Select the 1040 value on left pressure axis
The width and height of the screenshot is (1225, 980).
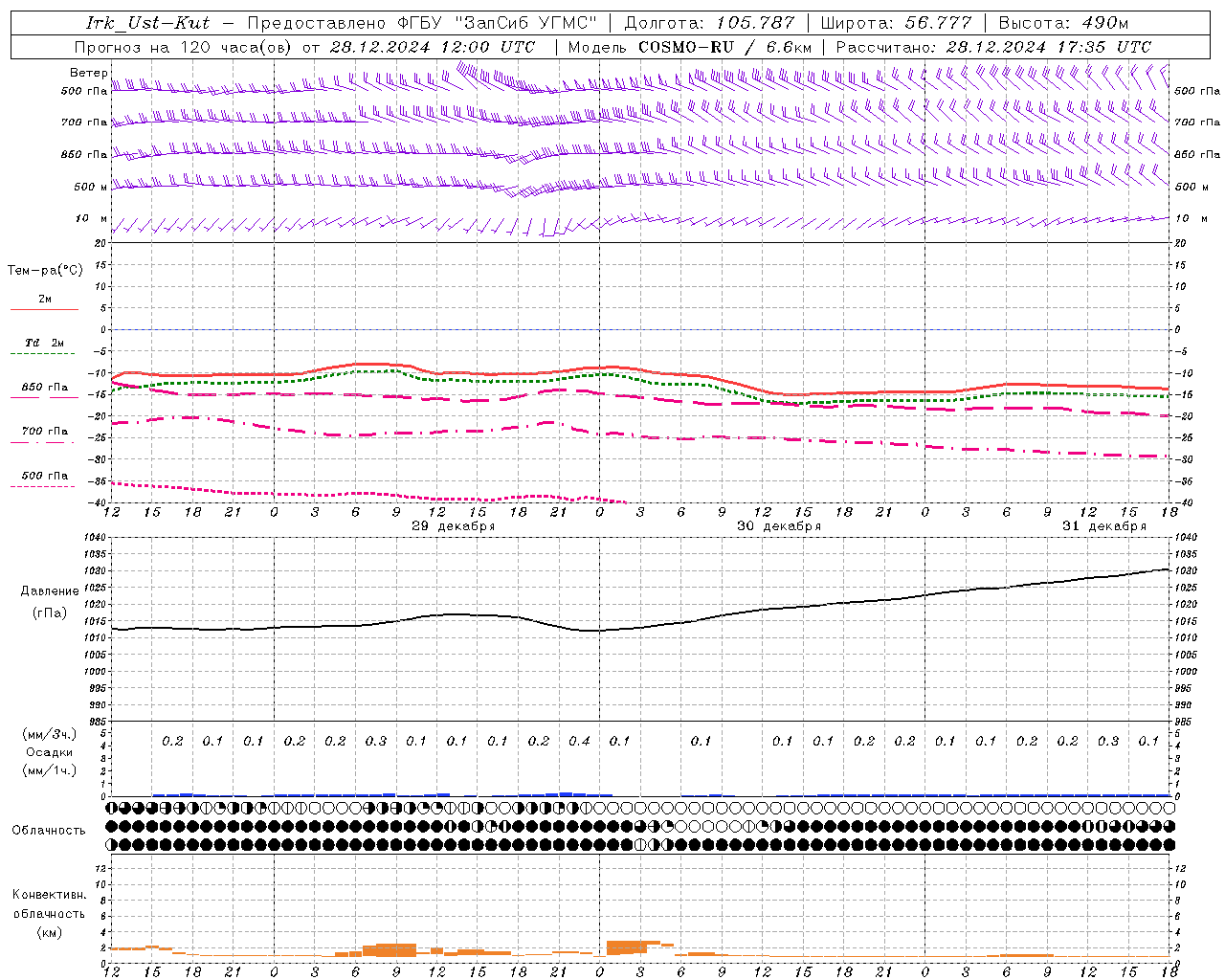click(x=94, y=538)
